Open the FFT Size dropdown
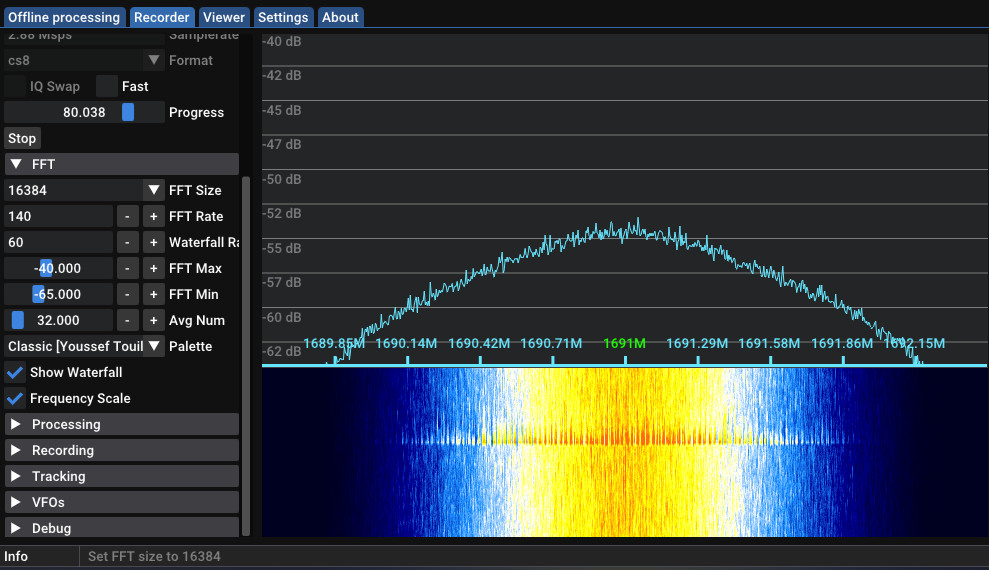The height and width of the screenshot is (570, 989). pos(153,190)
